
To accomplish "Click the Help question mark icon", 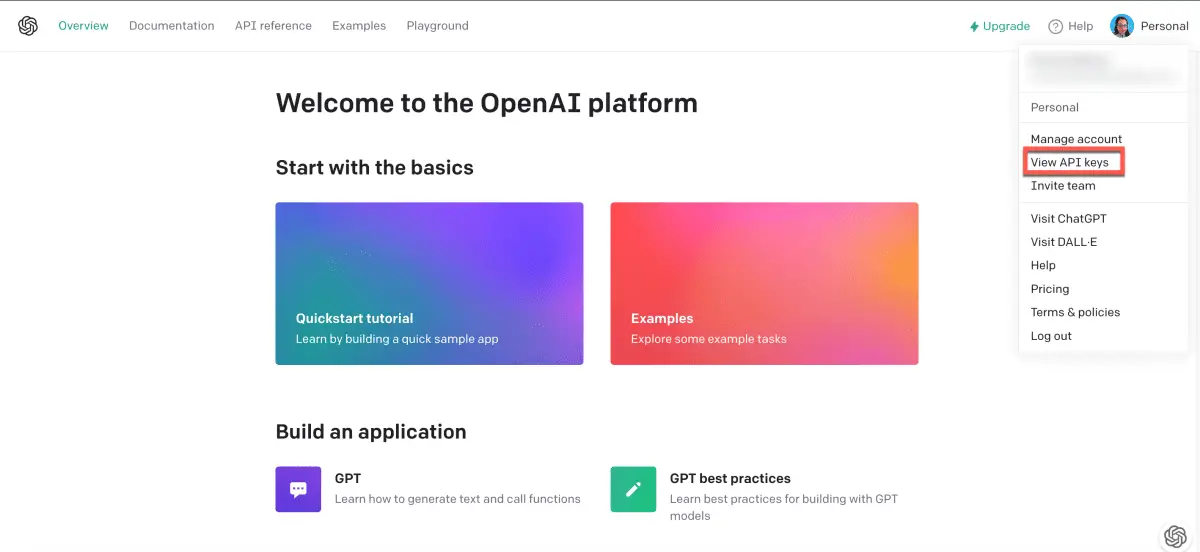I will pyautogui.click(x=1055, y=26).
